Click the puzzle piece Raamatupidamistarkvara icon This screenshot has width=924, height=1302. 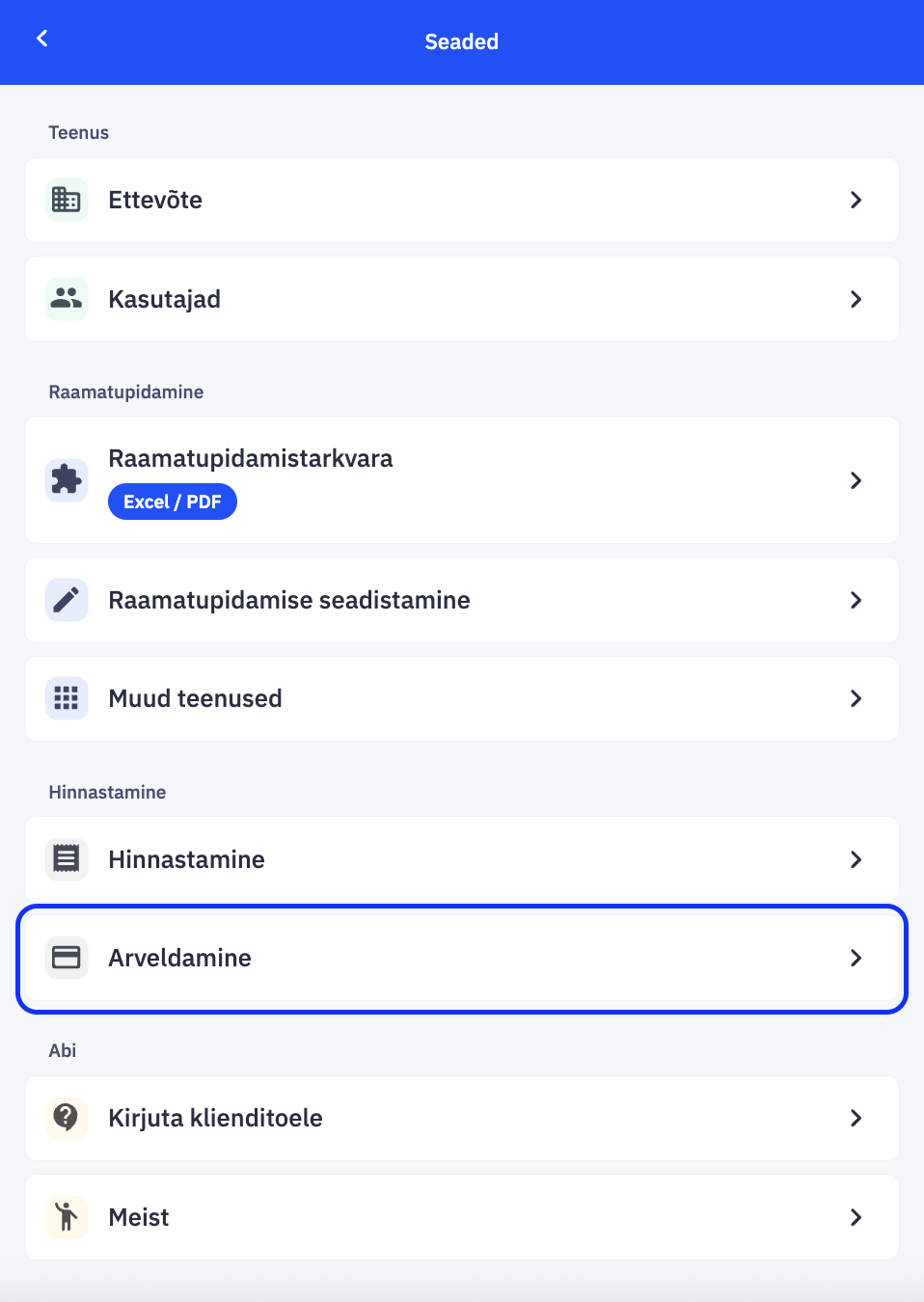[67, 480]
